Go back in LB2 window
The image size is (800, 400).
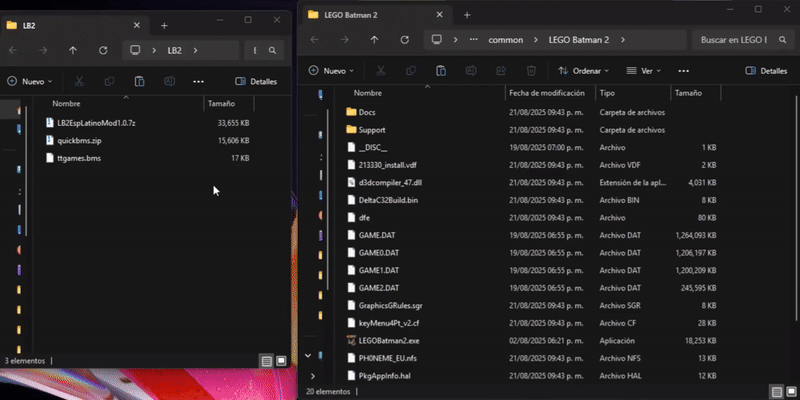click(x=13, y=51)
